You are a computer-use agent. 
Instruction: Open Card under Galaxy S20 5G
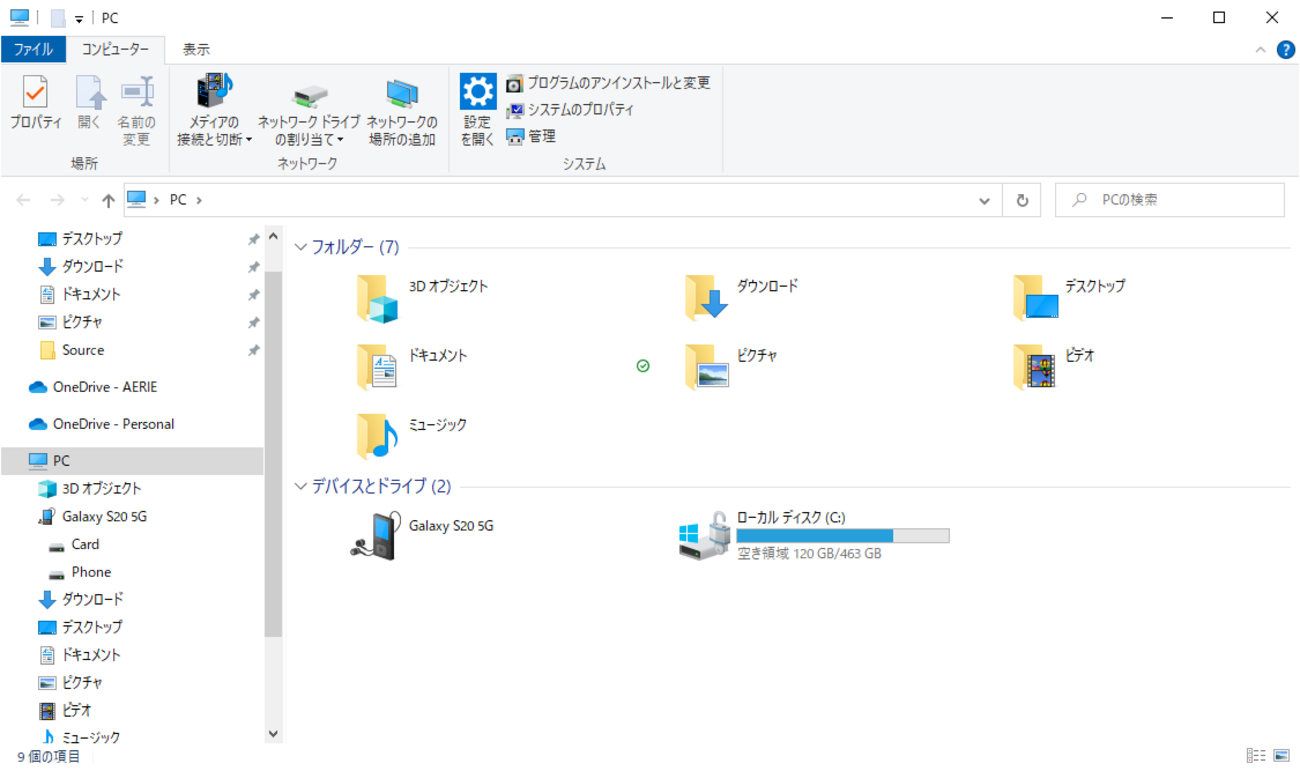click(x=85, y=545)
